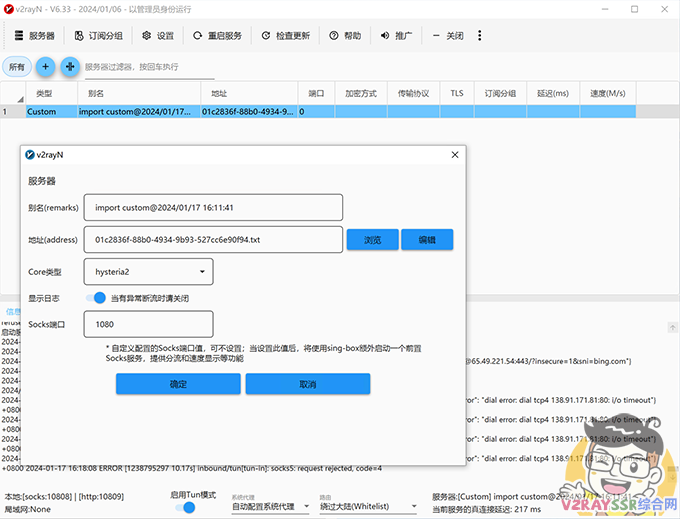Screen dimensions: 680x519
Task: Edit the 别名(remarks) text field
Action: click(x=213, y=208)
